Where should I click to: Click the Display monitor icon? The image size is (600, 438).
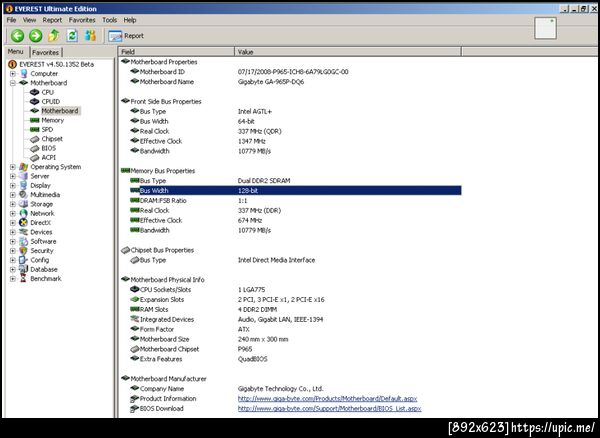pos(24,186)
